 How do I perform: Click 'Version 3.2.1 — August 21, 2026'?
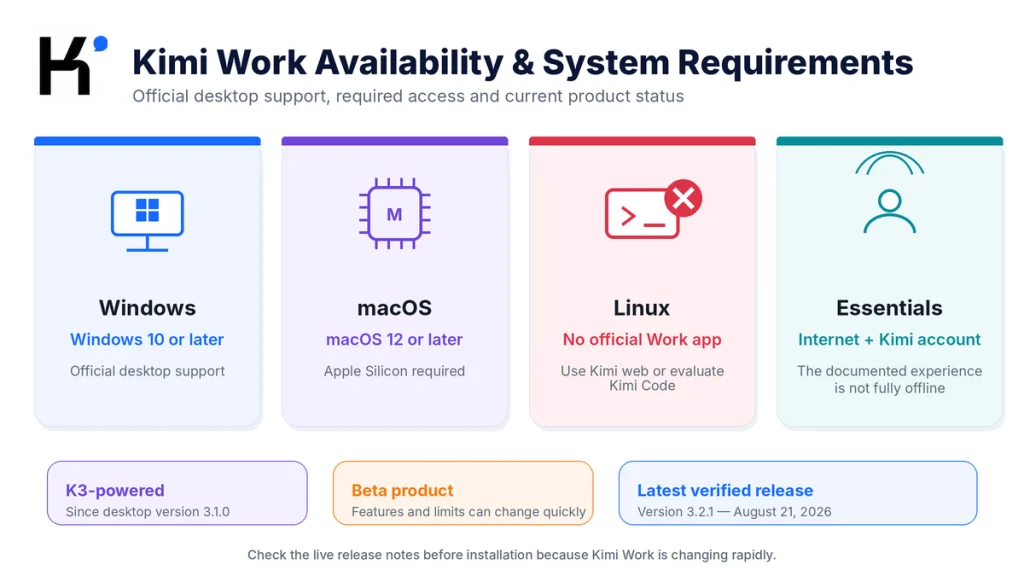(x=734, y=512)
